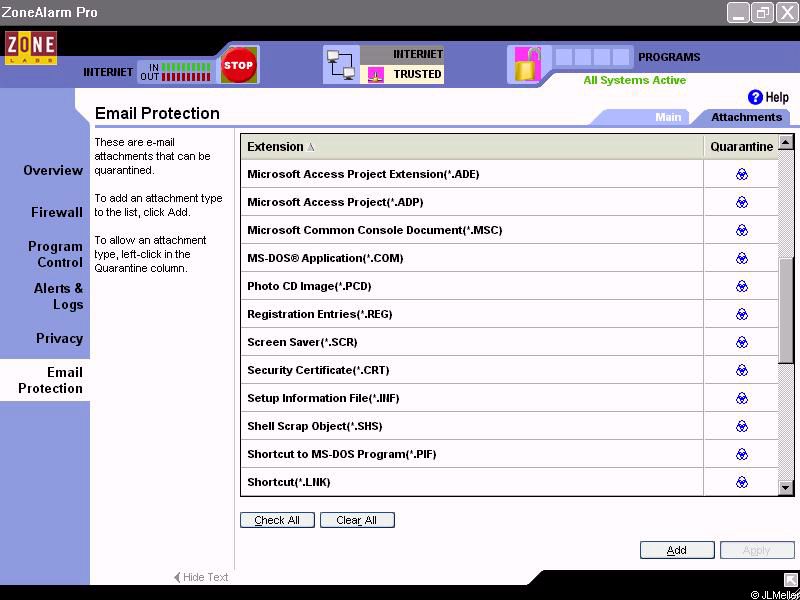Select the Attachments tab
The height and width of the screenshot is (600, 800).
746,117
